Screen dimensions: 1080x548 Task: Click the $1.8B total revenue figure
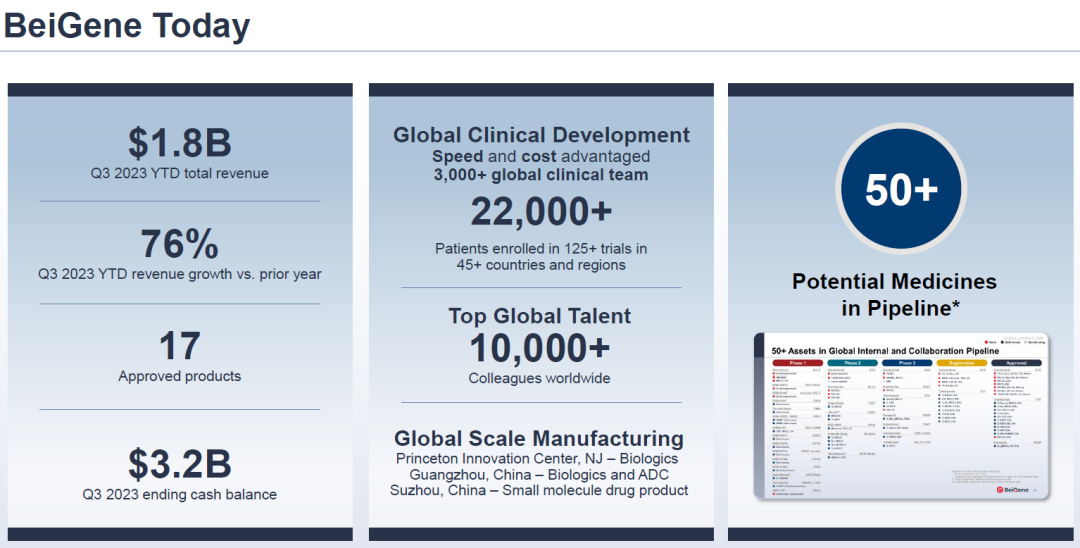(x=180, y=143)
